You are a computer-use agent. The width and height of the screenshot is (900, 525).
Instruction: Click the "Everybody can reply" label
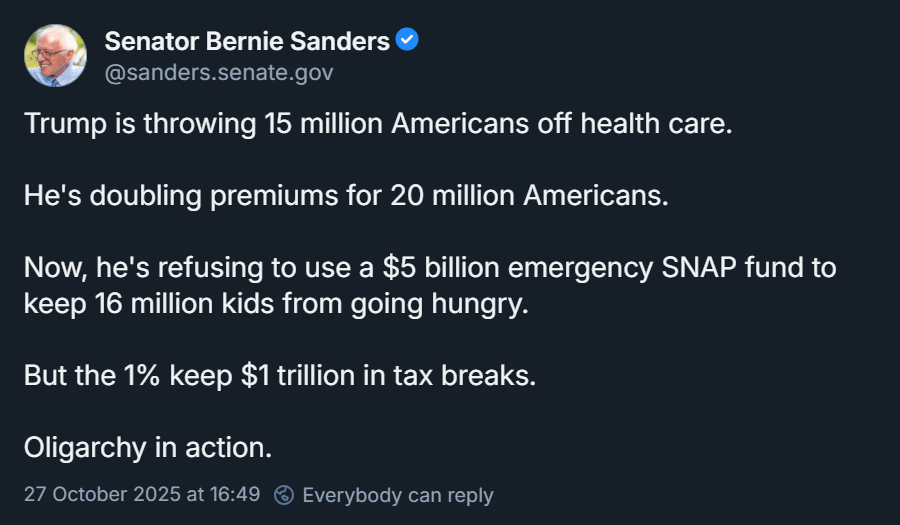tap(397, 495)
